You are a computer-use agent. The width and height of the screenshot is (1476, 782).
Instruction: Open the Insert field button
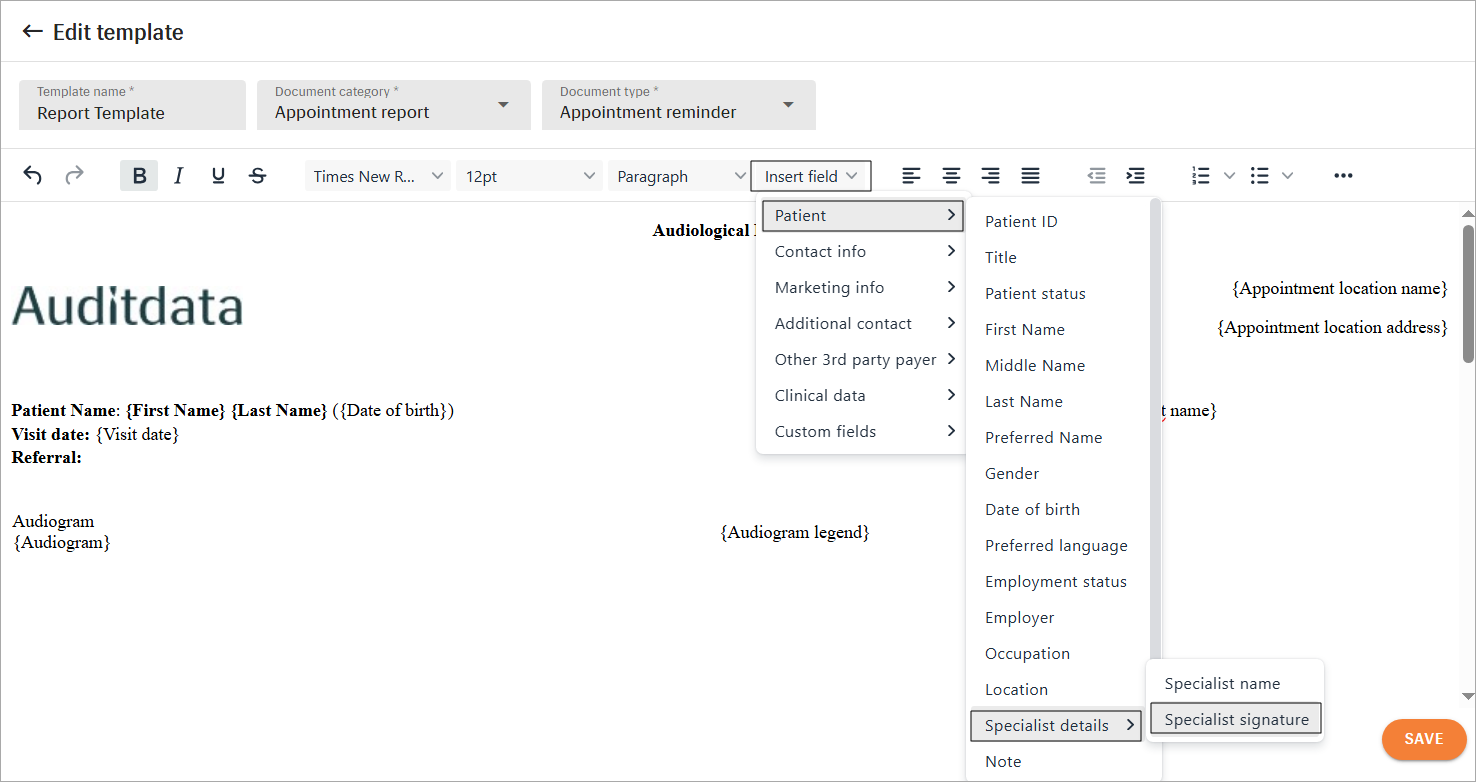coord(810,176)
